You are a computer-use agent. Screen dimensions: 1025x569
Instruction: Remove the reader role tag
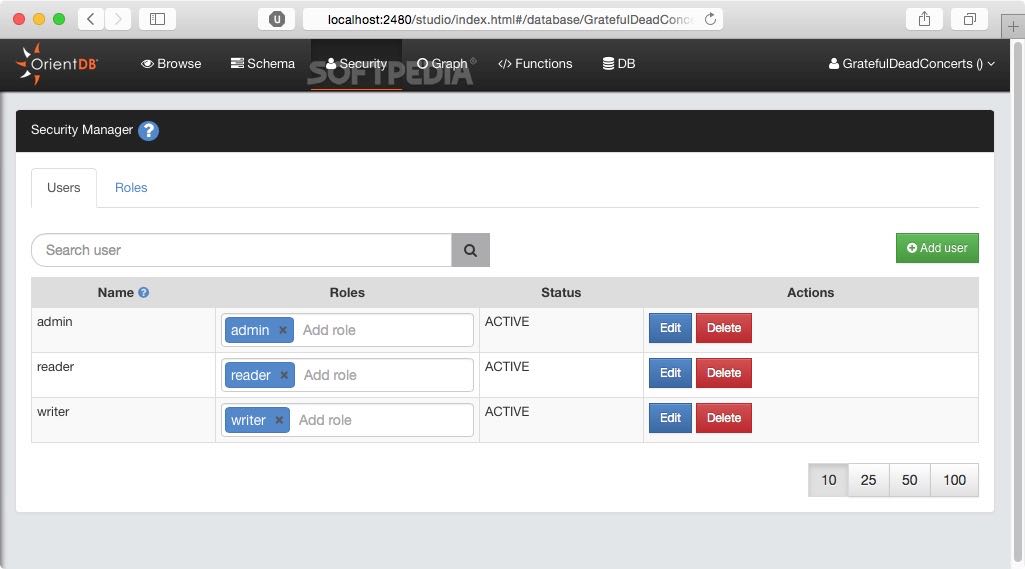(284, 375)
